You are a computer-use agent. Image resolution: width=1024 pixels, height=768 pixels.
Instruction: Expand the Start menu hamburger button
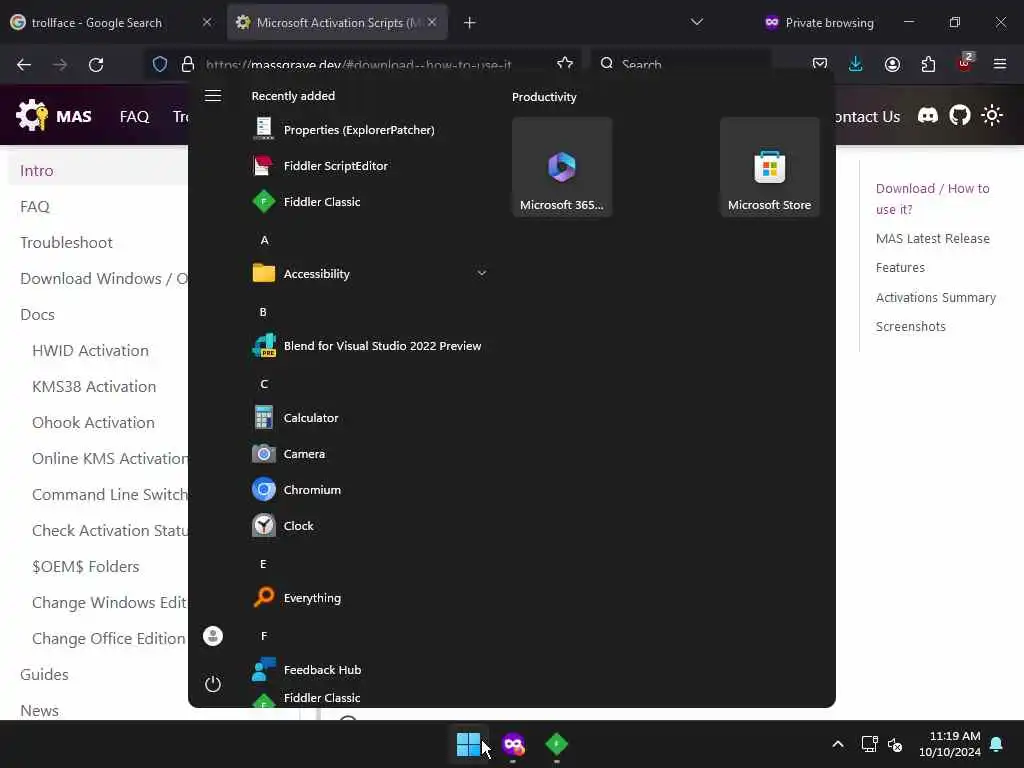pyautogui.click(x=213, y=96)
